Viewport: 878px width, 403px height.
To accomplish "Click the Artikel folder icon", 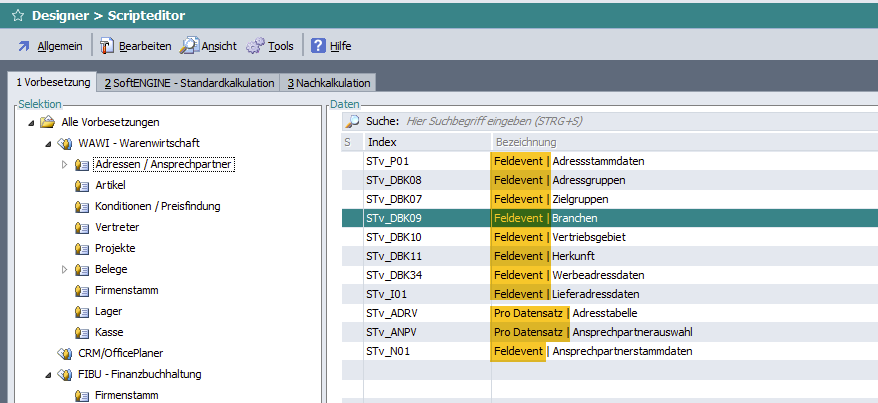I will pos(82,185).
